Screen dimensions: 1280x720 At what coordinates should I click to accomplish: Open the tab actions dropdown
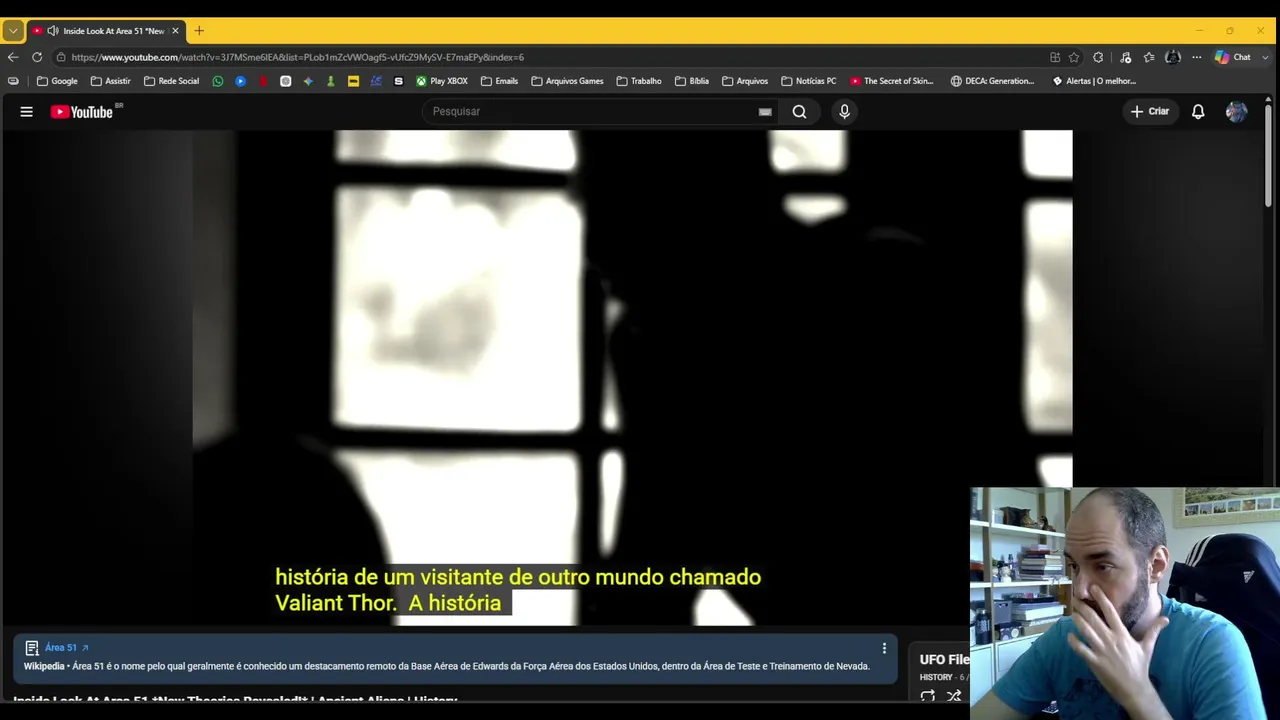(13, 31)
